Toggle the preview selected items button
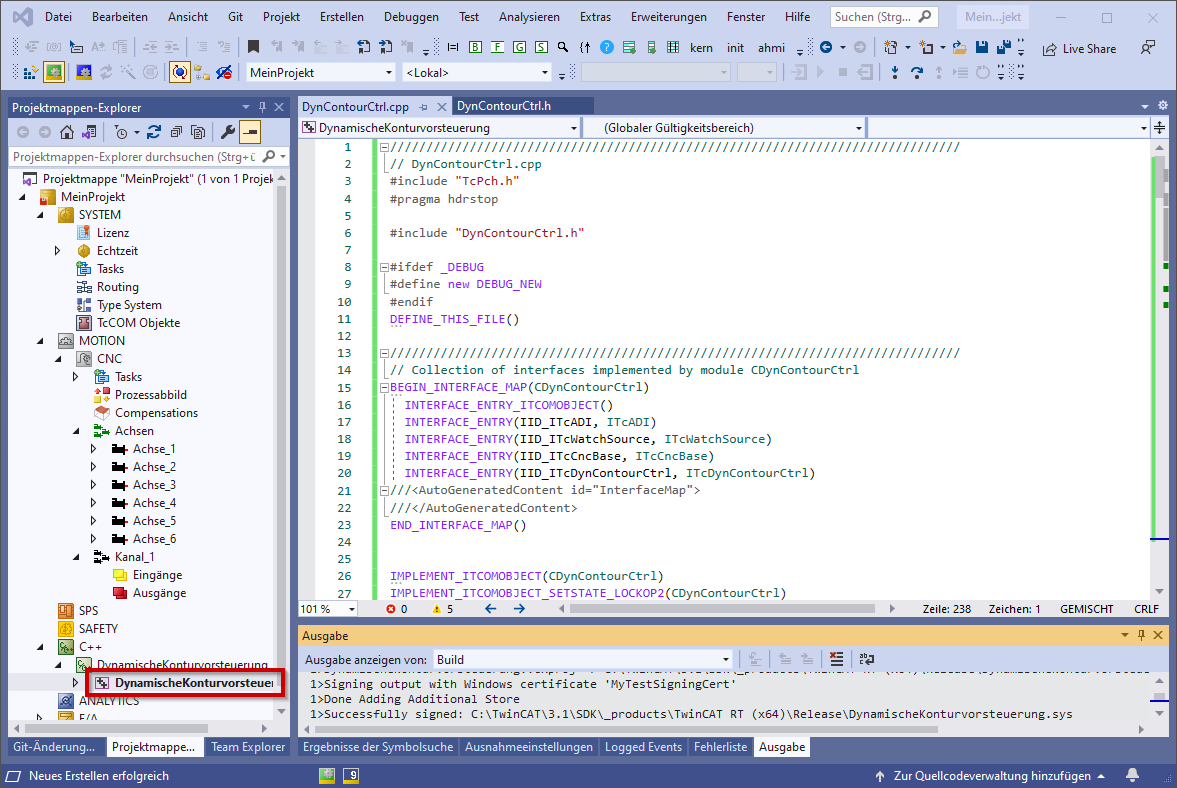 point(250,132)
